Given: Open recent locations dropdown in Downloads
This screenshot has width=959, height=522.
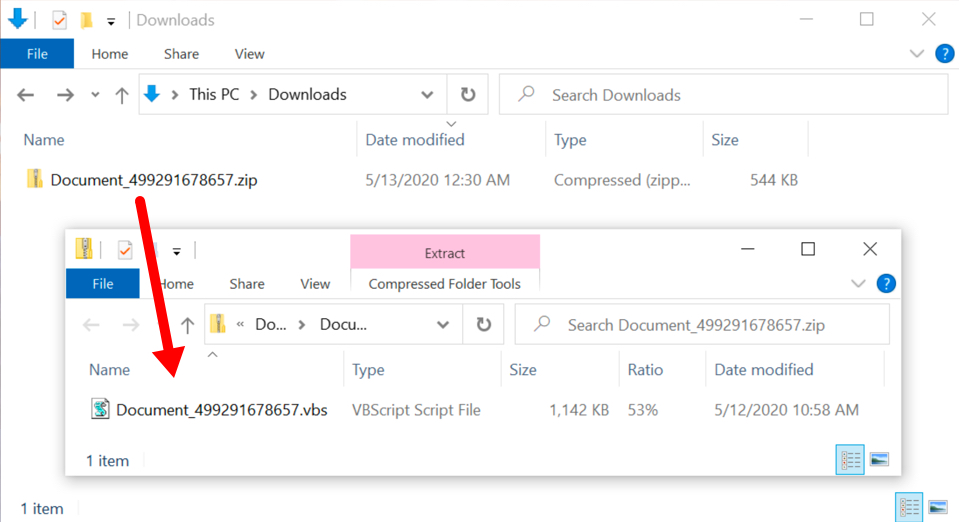Looking at the screenshot, I should (x=95, y=95).
